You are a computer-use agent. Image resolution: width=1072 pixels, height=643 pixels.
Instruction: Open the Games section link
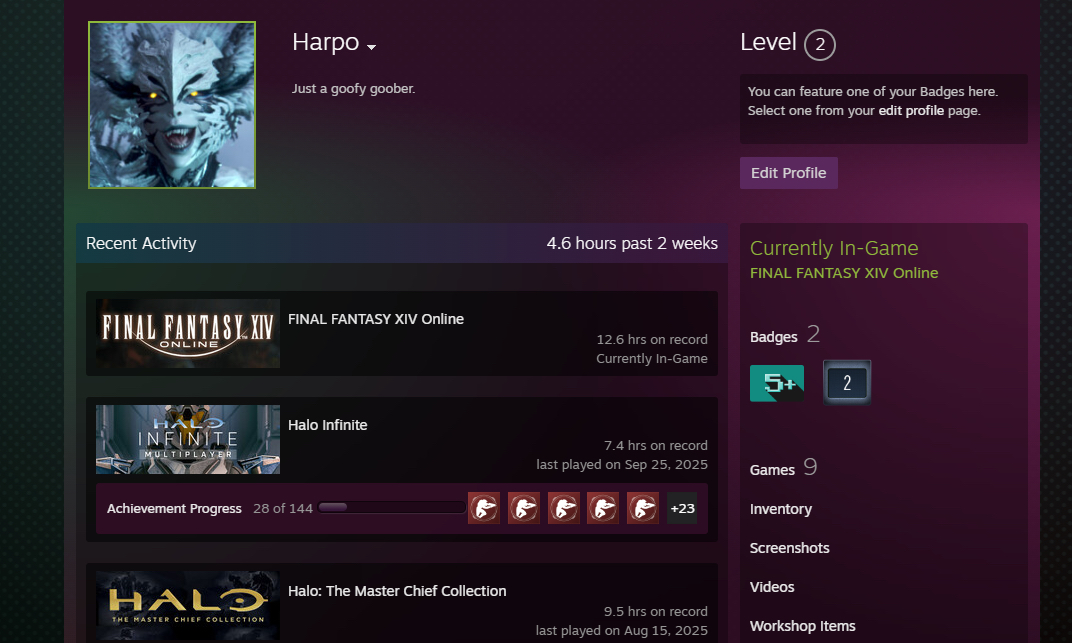click(772, 470)
